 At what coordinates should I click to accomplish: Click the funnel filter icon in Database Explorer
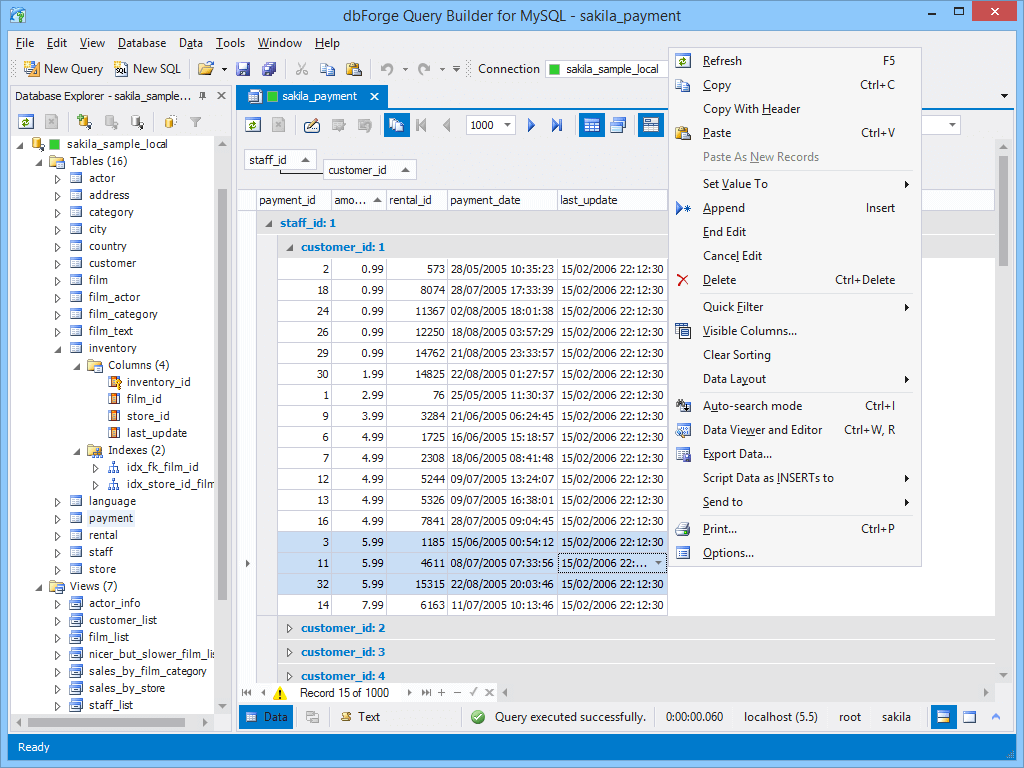click(x=195, y=121)
